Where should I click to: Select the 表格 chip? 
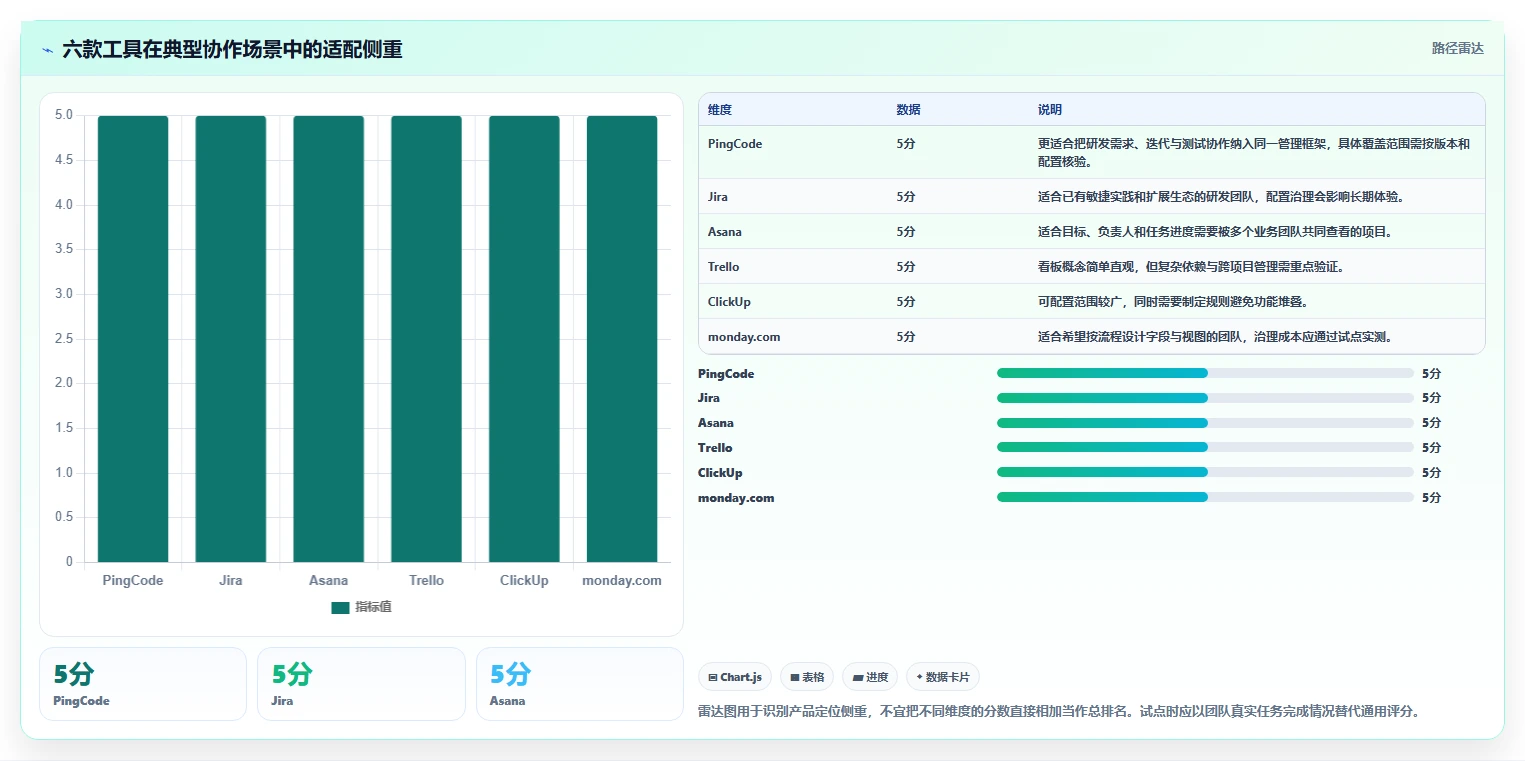(x=807, y=677)
